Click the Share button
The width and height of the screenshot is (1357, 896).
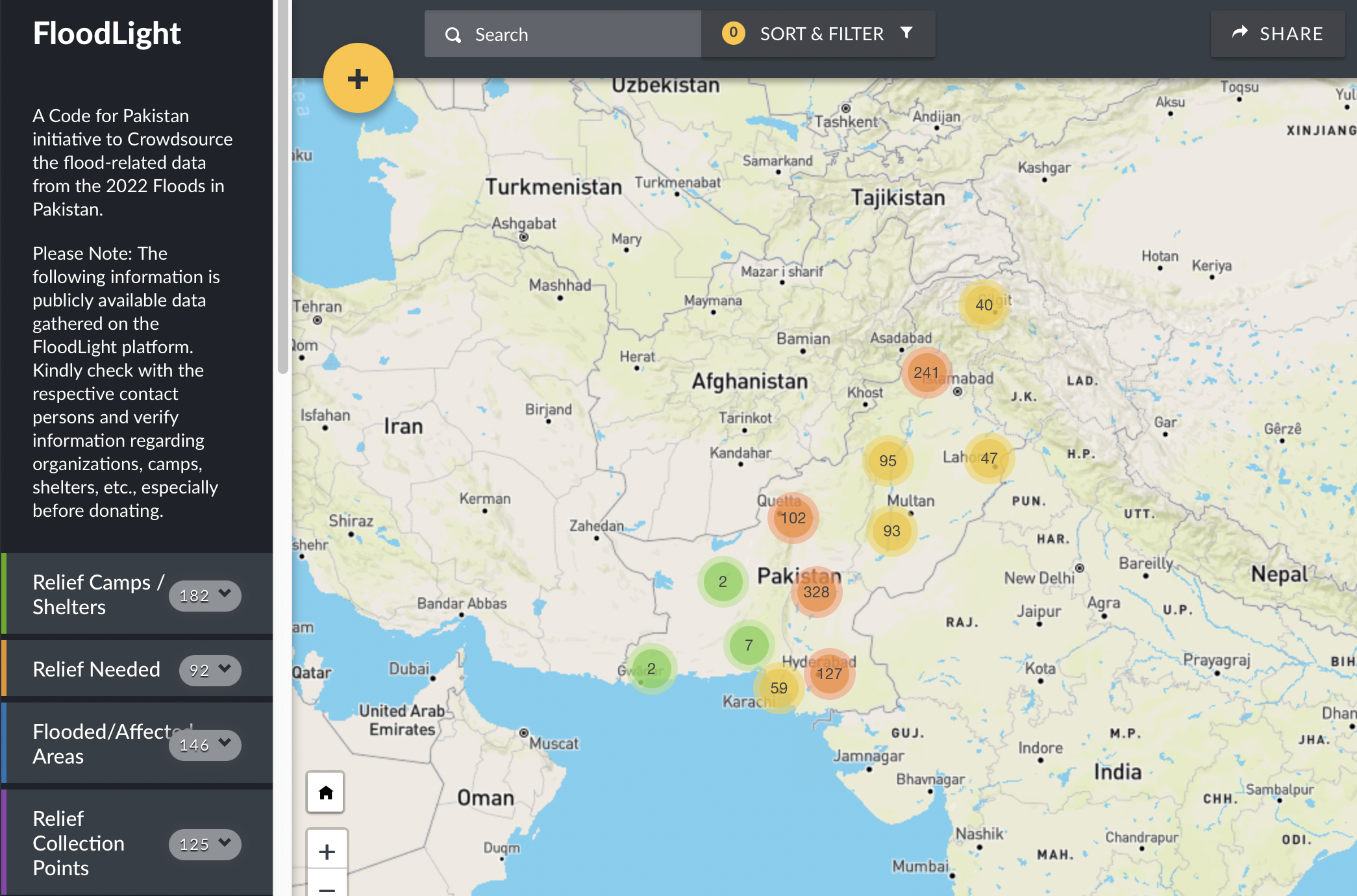coord(1277,34)
